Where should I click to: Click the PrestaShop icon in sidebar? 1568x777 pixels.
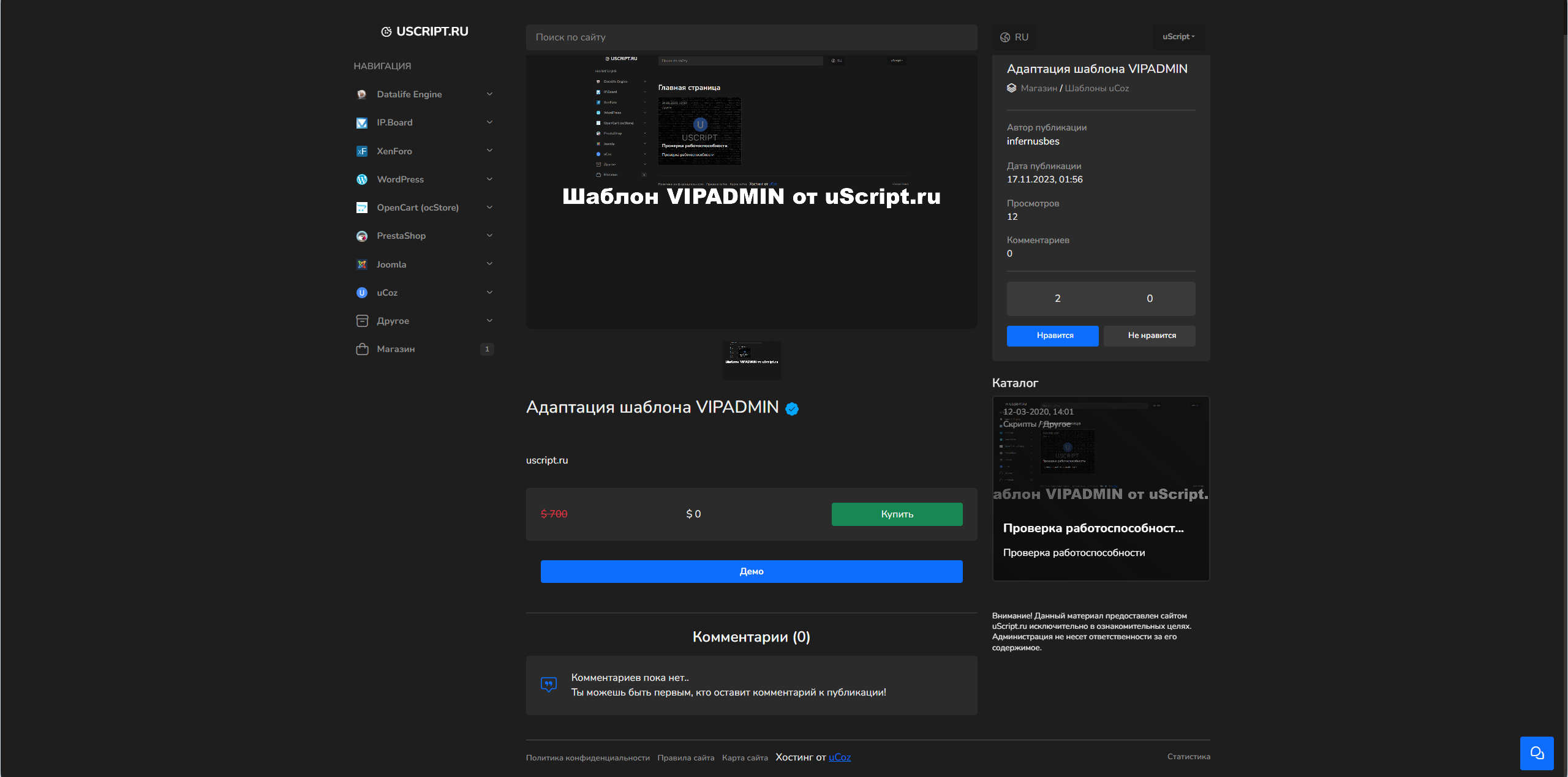[362, 236]
